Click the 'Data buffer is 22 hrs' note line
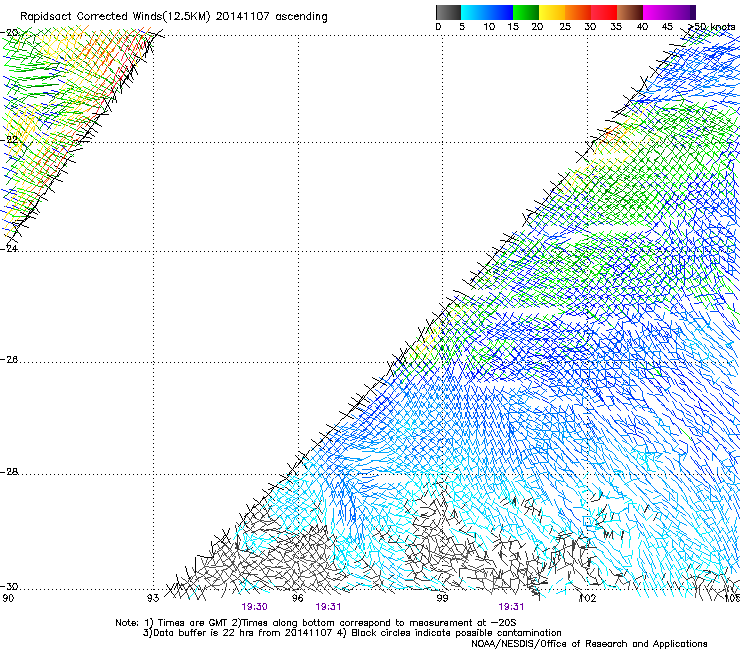 tap(352, 633)
